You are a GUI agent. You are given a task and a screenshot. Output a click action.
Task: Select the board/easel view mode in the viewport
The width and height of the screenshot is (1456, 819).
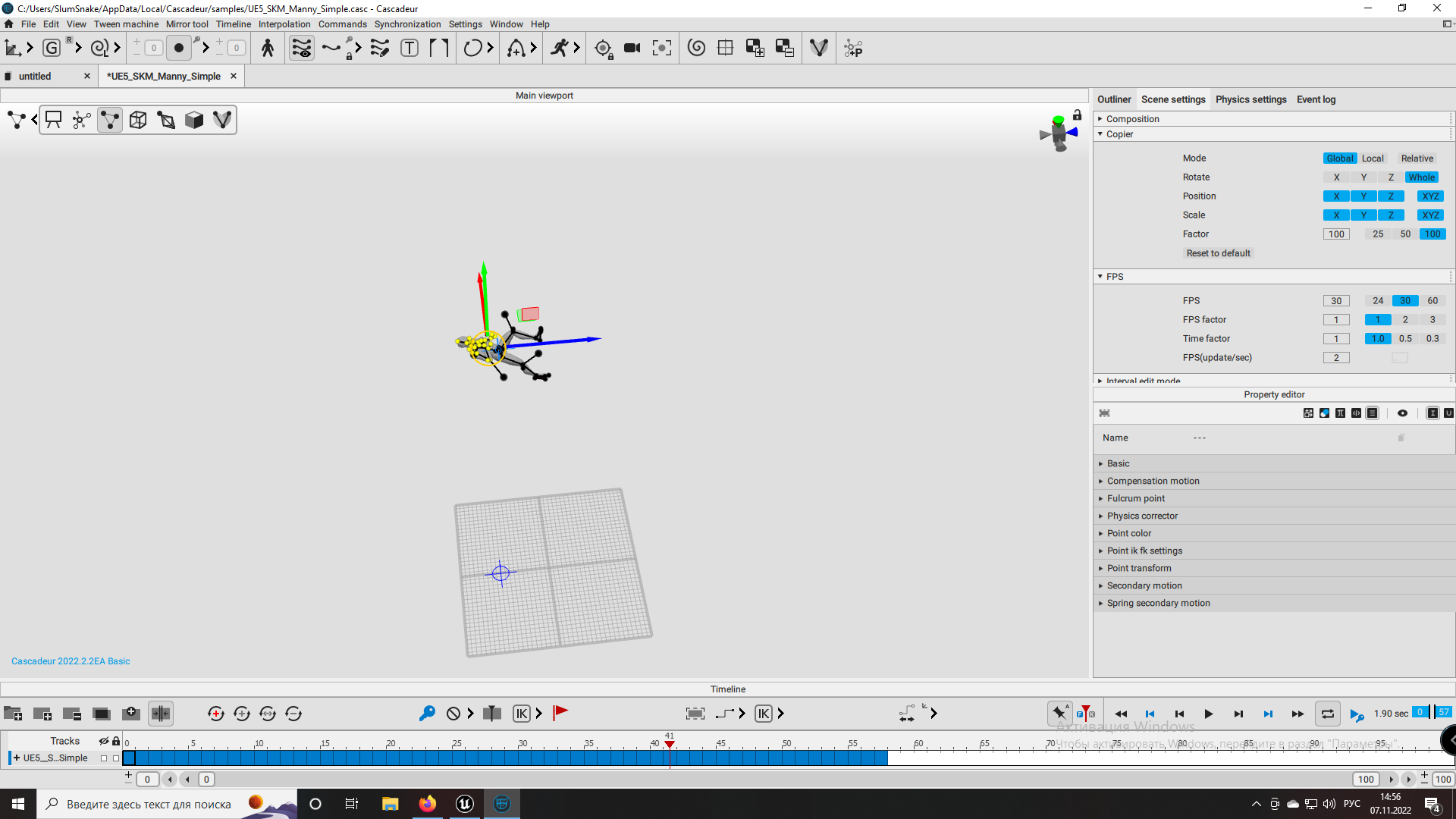(x=53, y=120)
